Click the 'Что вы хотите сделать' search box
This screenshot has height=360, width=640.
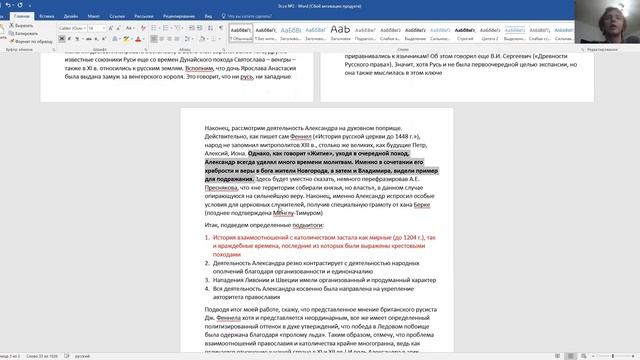click(247, 16)
